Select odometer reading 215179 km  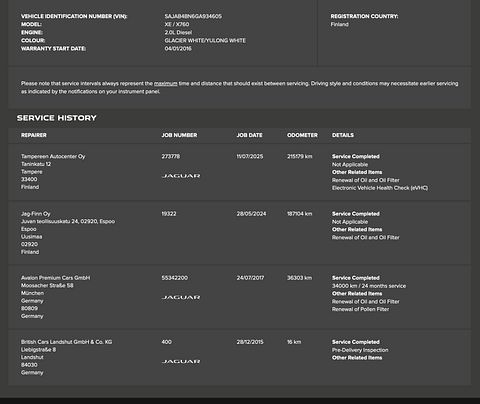click(x=300, y=156)
